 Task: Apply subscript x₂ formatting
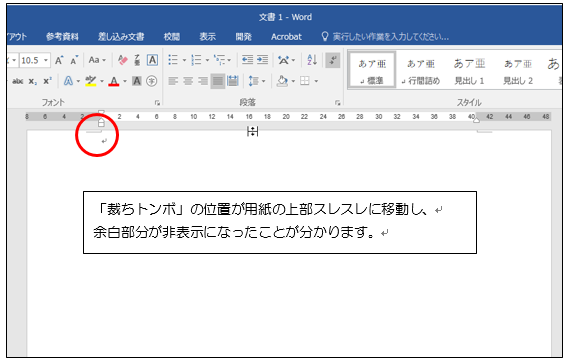point(33,81)
